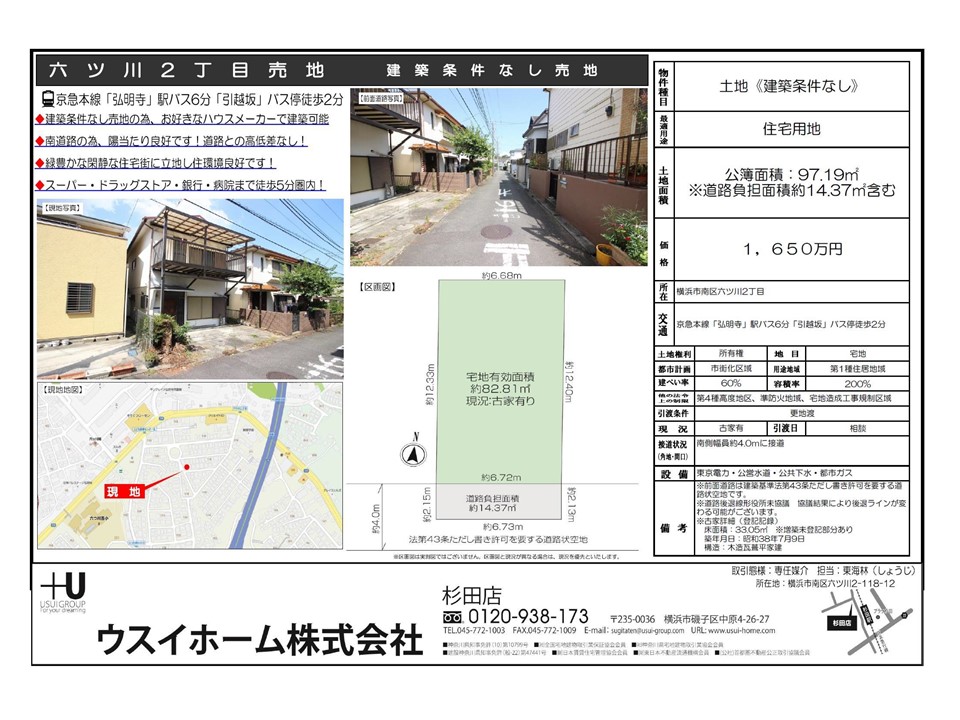Viewport: 960px width, 720px height.
Task: Click the underlined 建築条件なし売地の為 line
Action: [x=186, y=119]
